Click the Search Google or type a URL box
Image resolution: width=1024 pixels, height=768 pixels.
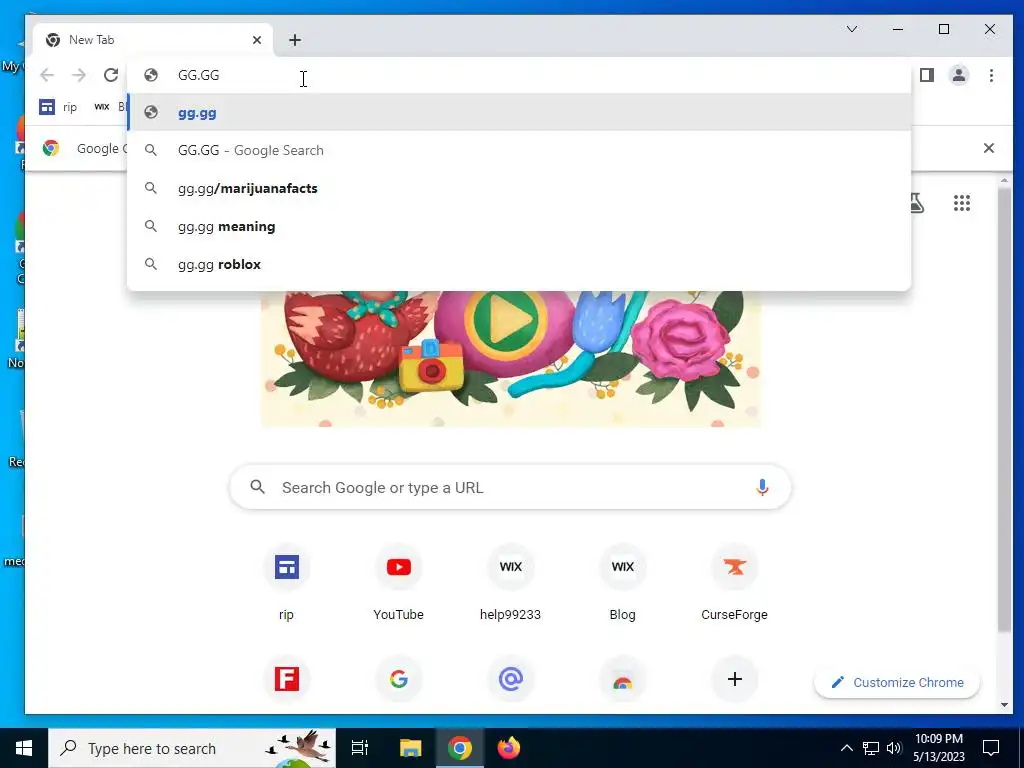510,488
